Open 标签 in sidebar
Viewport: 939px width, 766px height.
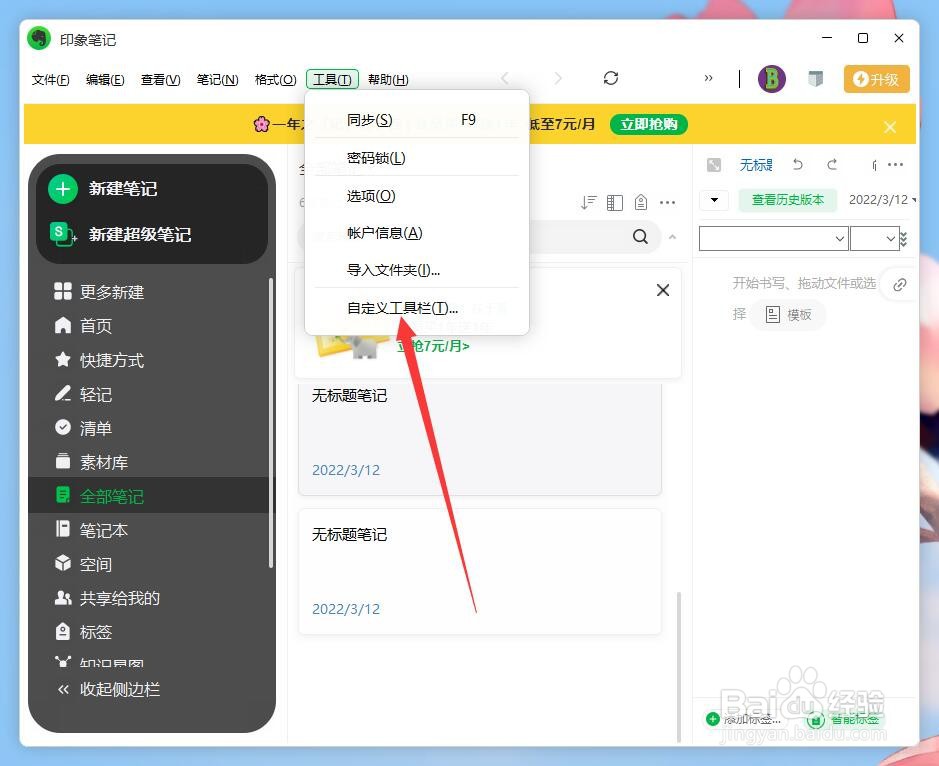coord(84,632)
